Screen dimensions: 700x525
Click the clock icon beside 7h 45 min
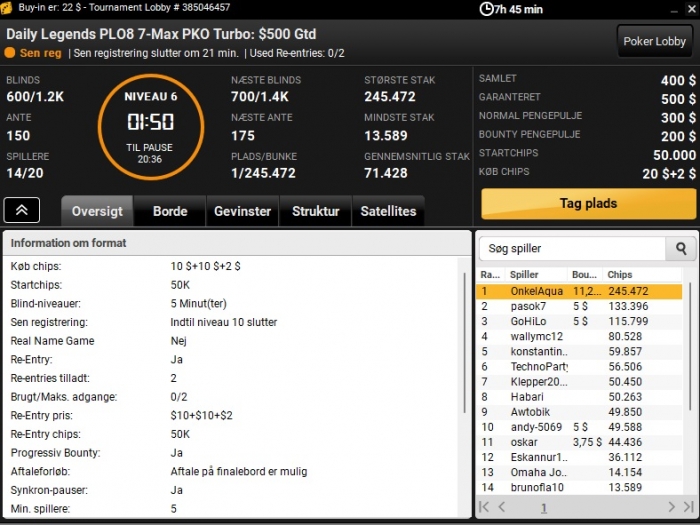click(x=486, y=9)
